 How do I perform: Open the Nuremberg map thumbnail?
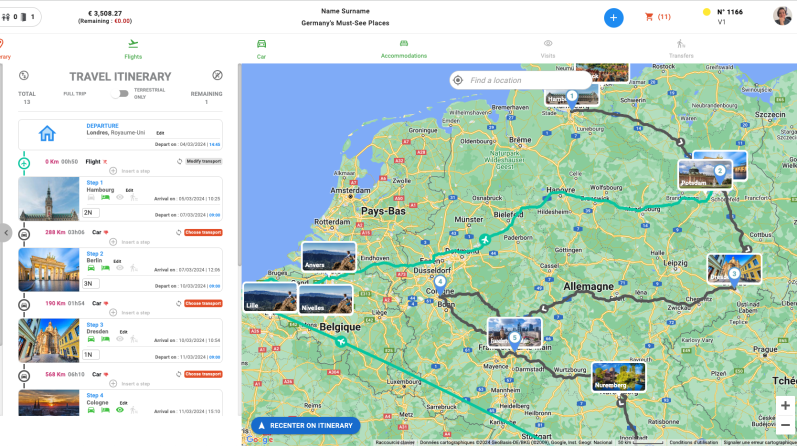pos(619,376)
